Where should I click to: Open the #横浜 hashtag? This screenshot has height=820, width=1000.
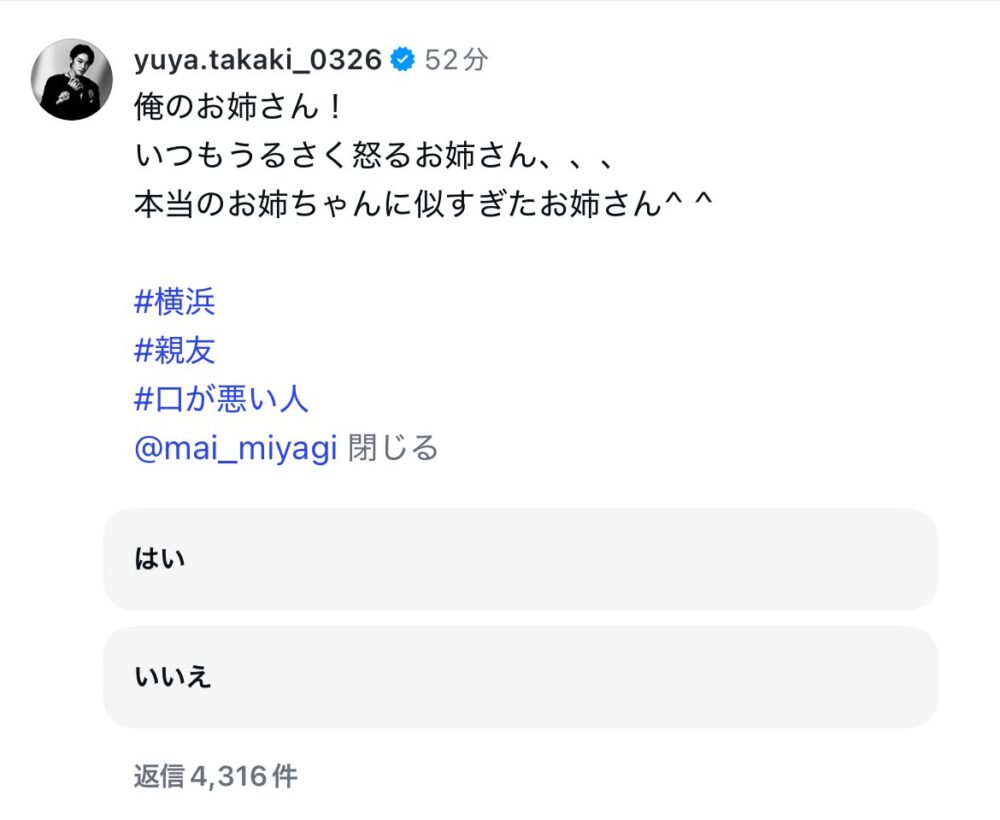175,302
